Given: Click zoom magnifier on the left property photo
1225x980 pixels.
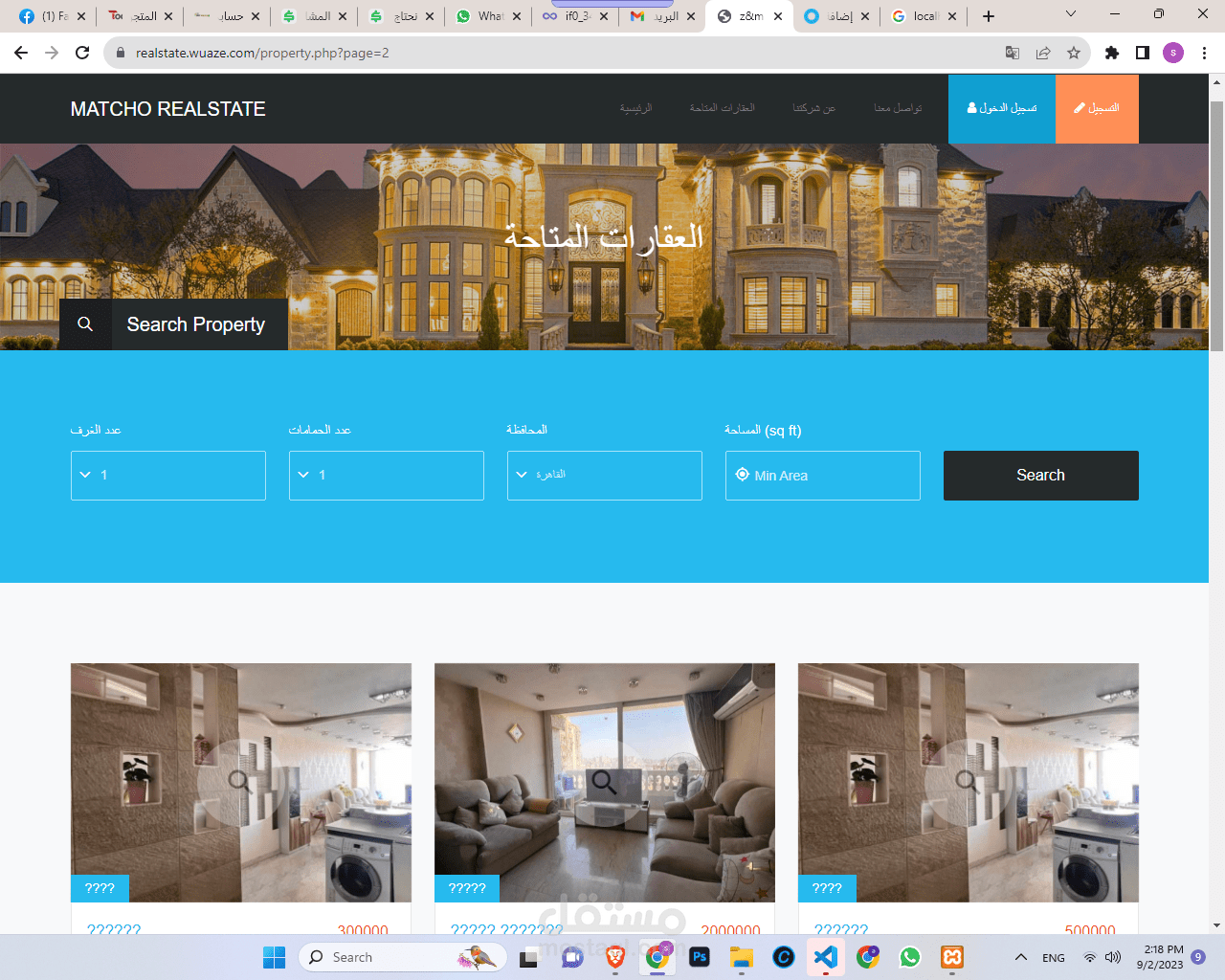Looking at the screenshot, I should pyautogui.click(x=240, y=782).
